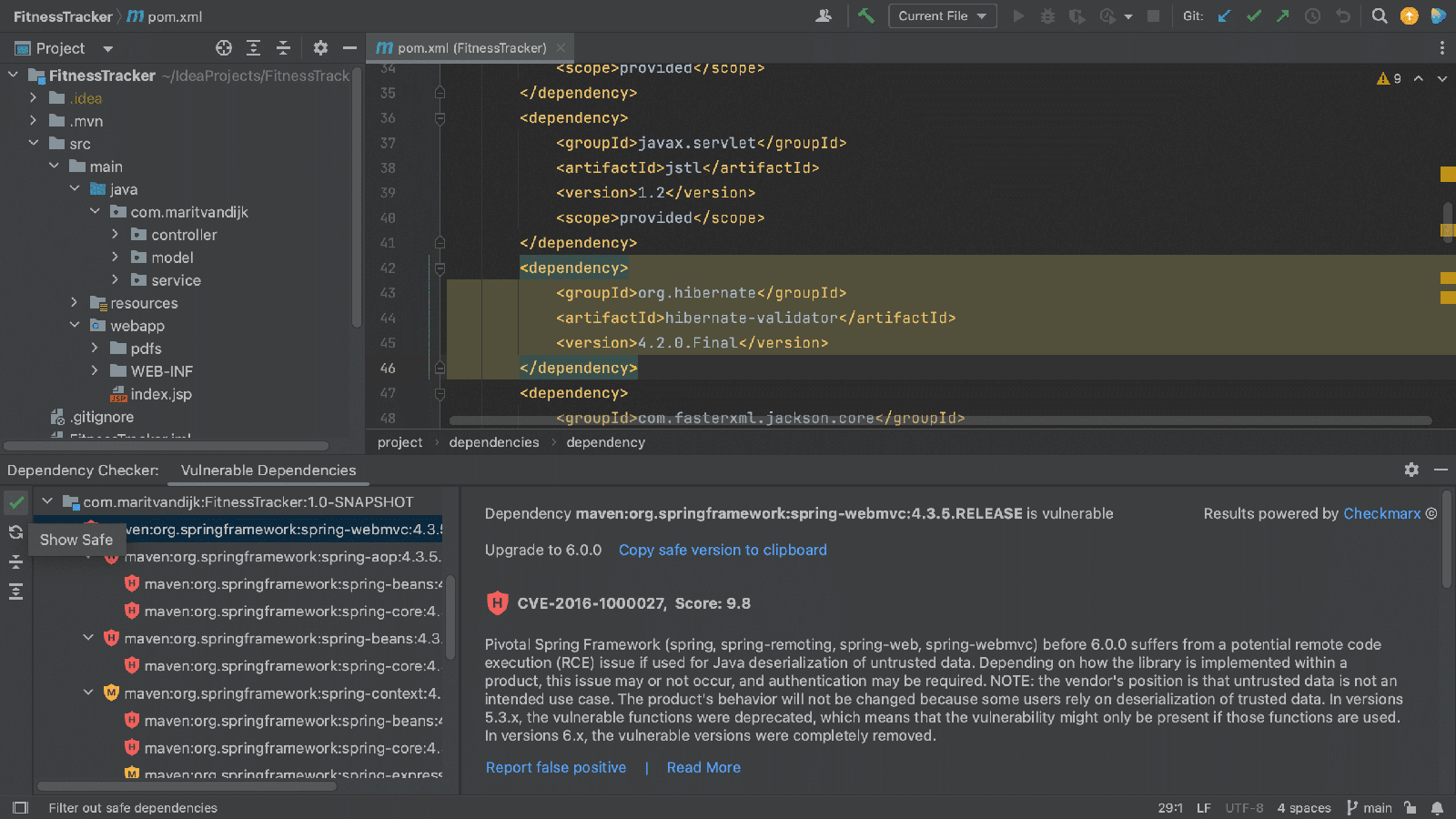1456x819 pixels.
Task: Open Git branch 'main' menu in status bar
Action: (x=1370, y=807)
